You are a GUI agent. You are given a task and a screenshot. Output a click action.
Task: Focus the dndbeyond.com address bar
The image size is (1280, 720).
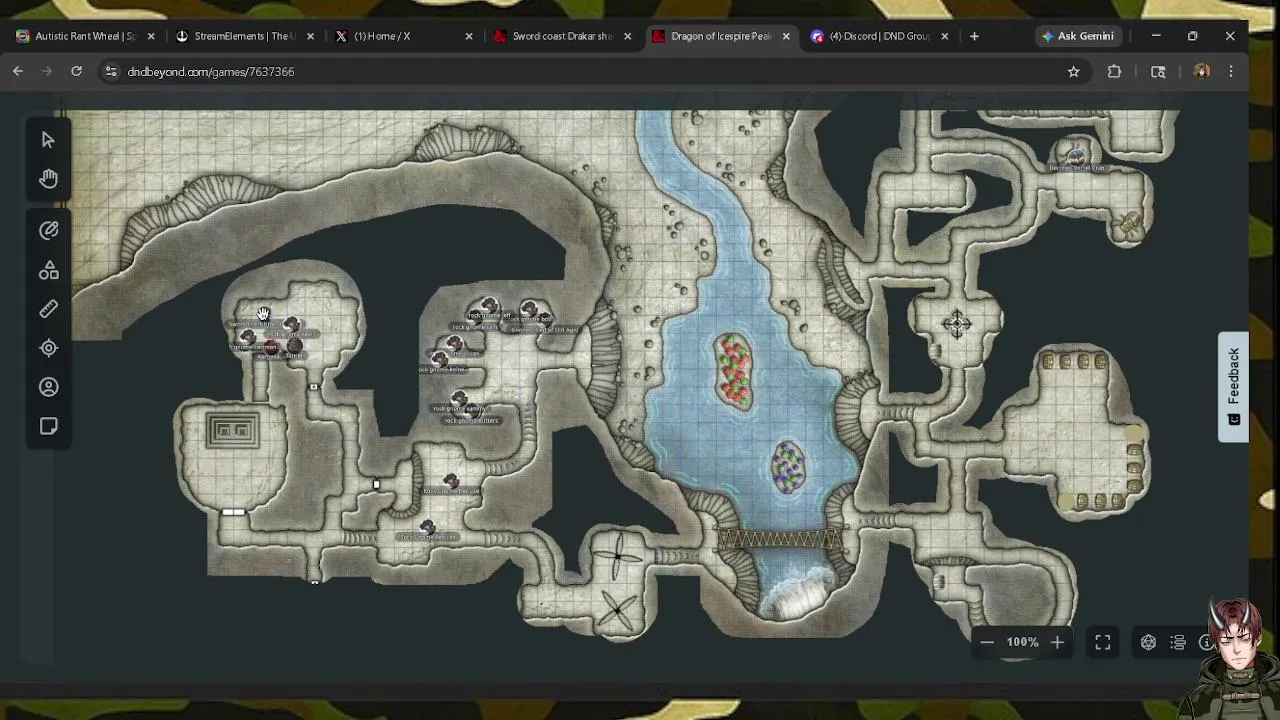[x=590, y=71]
